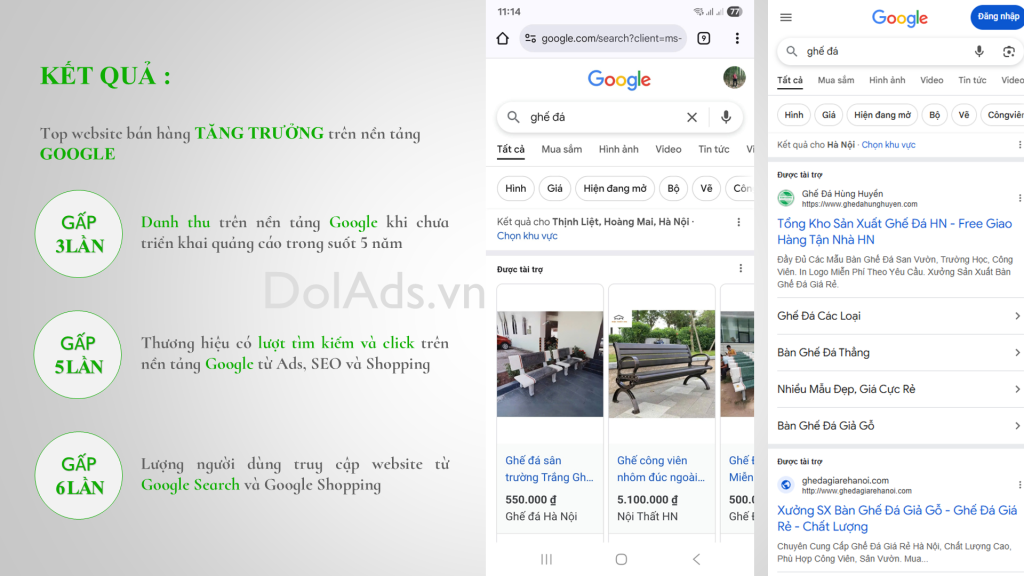Screen dimensions: 1024x576
Task: Click the battery indicator in phone status bar
Action: (735, 12)
